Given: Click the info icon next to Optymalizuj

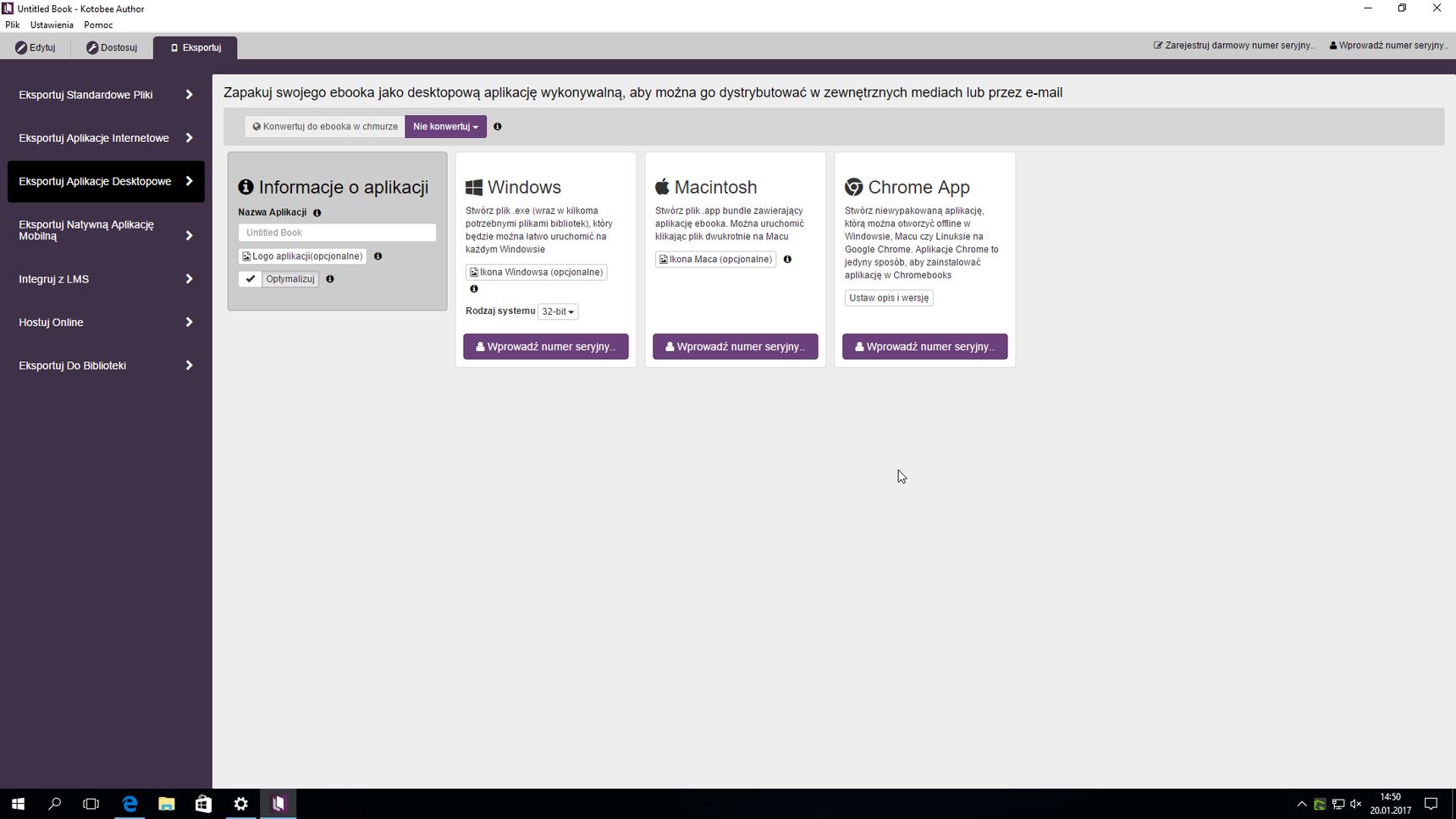Looking at the screenshot, I should pos(330,279).
